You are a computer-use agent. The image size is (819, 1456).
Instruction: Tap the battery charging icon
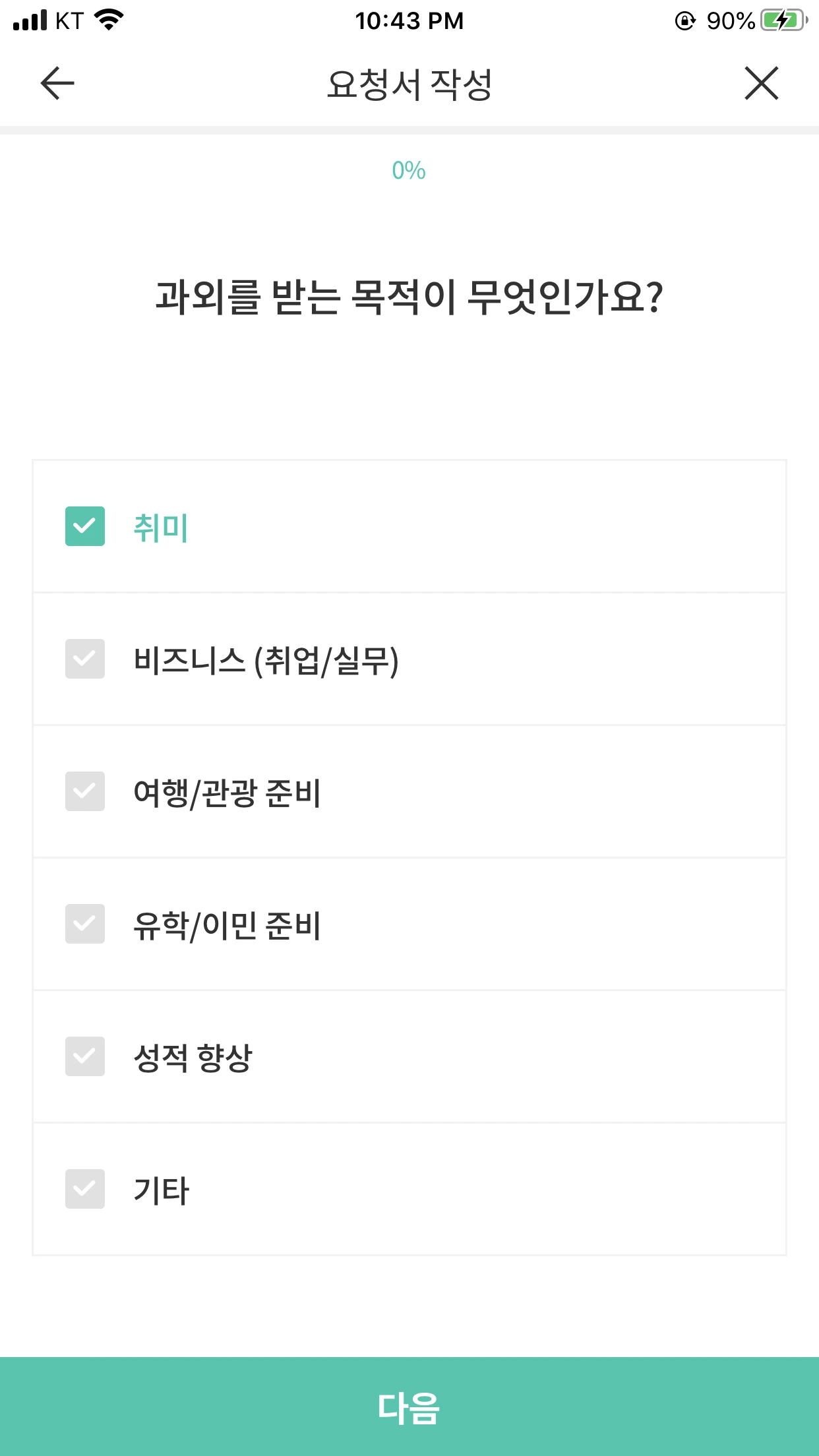pos(785,20)
